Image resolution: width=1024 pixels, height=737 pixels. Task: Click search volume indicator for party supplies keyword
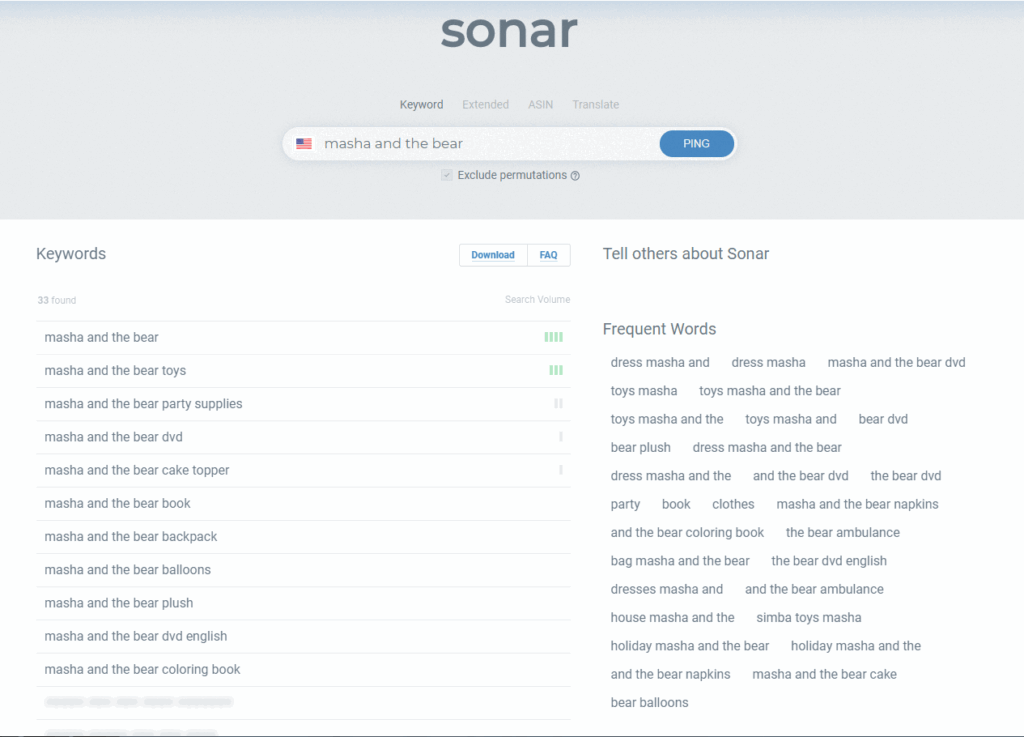pyautogui.click(x=558, y=404)
